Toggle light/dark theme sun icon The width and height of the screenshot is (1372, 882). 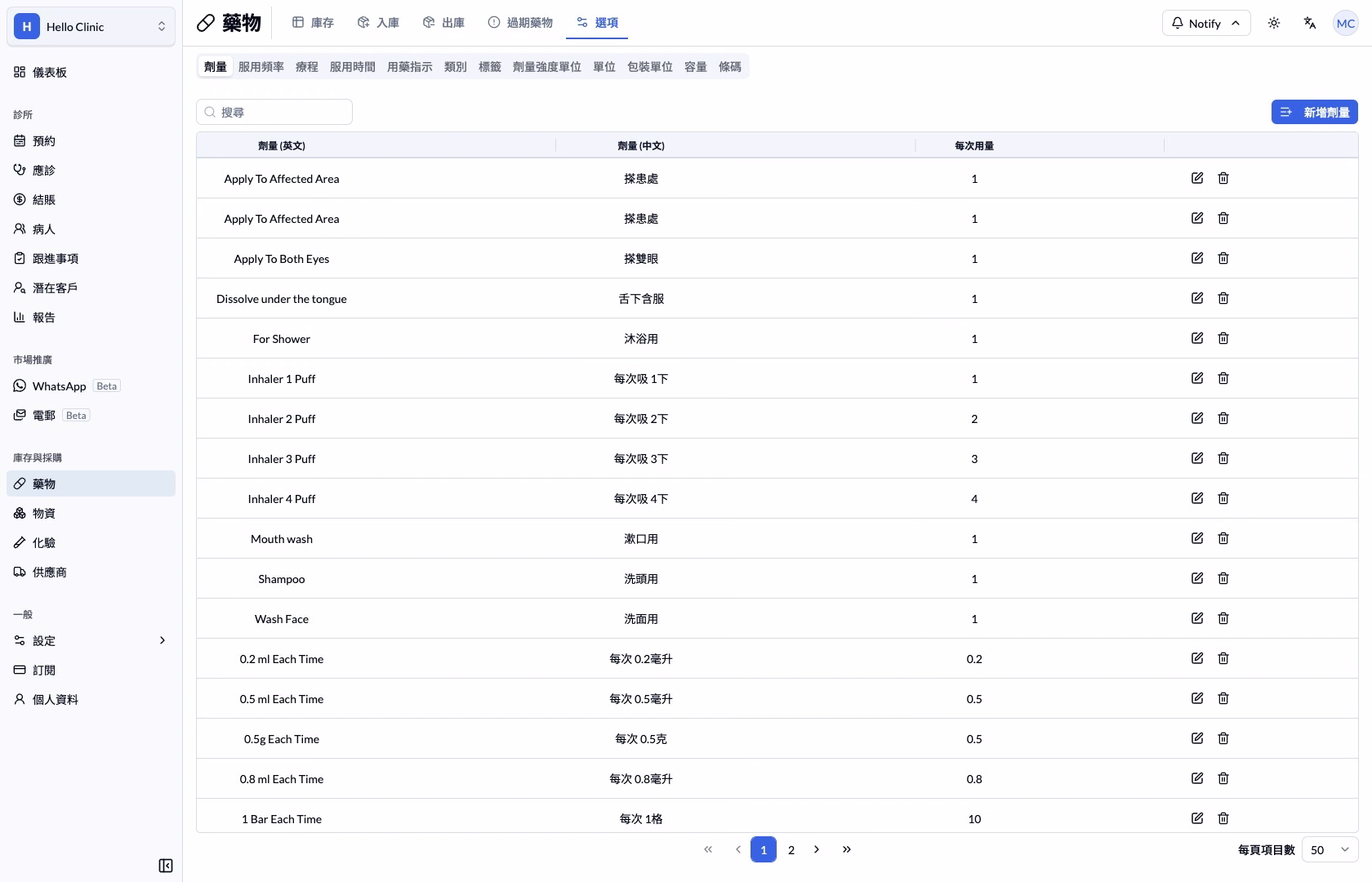(x=1274, y=23)
